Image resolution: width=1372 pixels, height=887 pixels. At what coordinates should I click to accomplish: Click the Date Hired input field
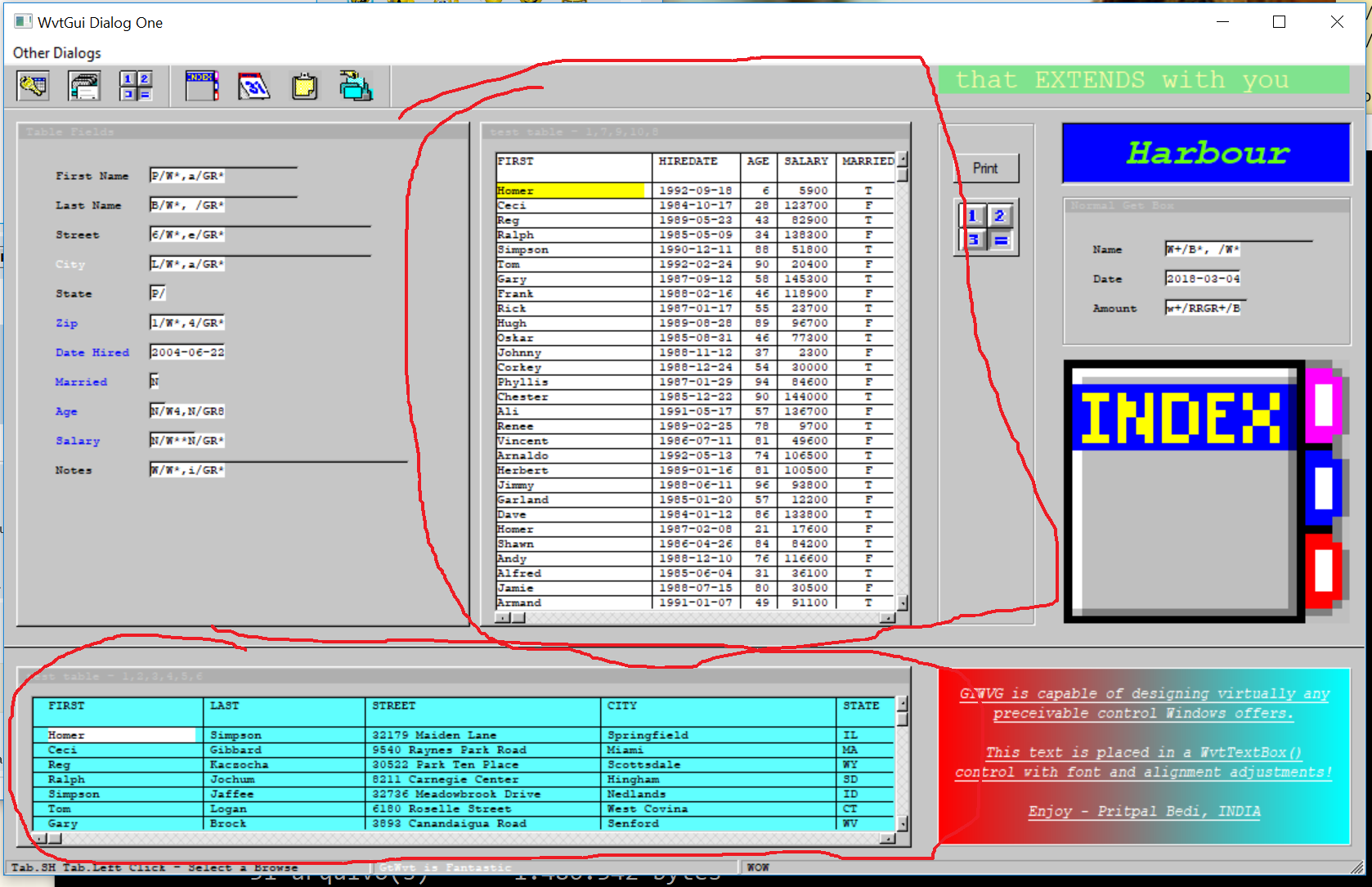(187, 352)
